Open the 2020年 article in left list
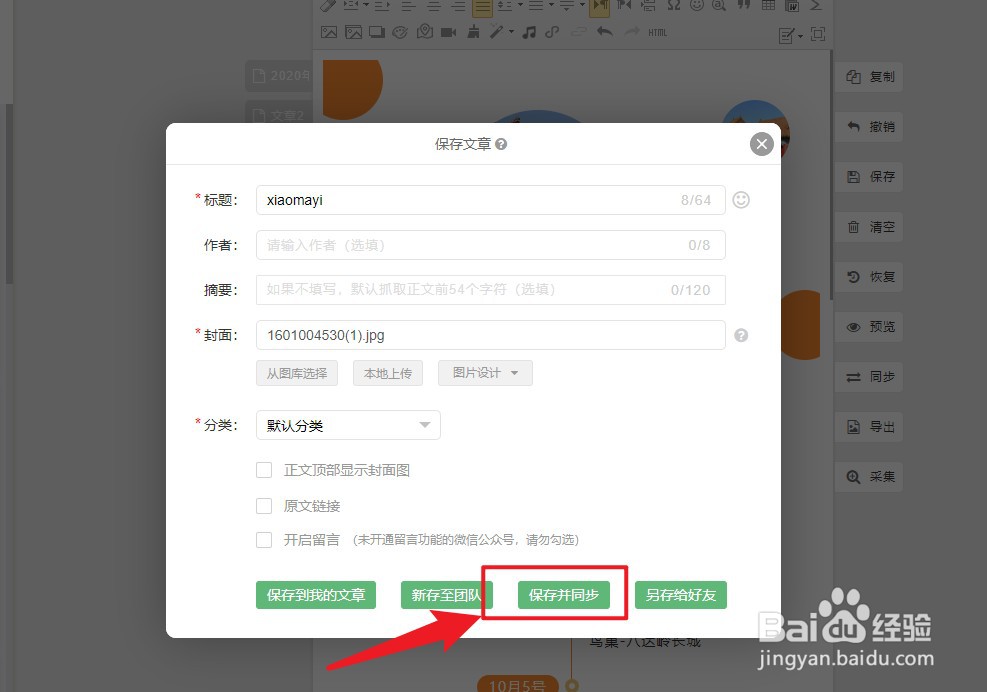Viewport: 987px width, 692px height. 279,76
